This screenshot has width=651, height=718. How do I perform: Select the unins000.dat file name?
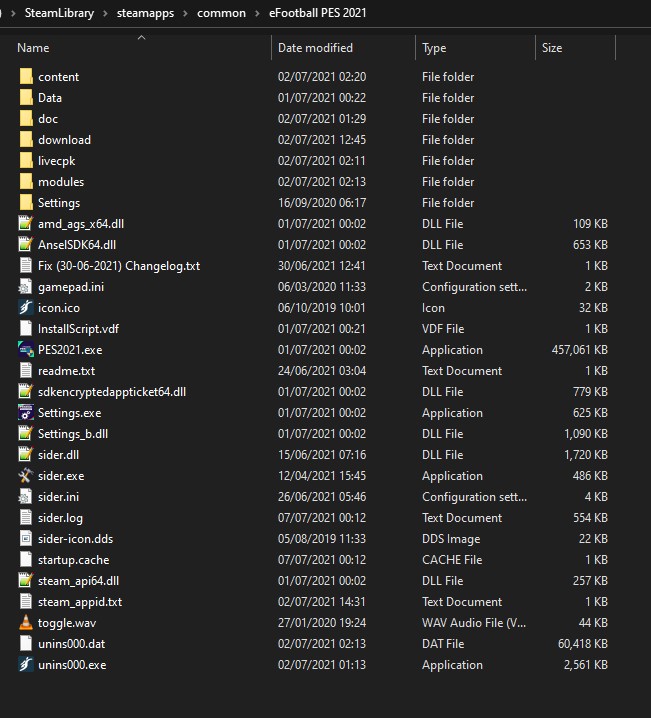click(71, 644)
